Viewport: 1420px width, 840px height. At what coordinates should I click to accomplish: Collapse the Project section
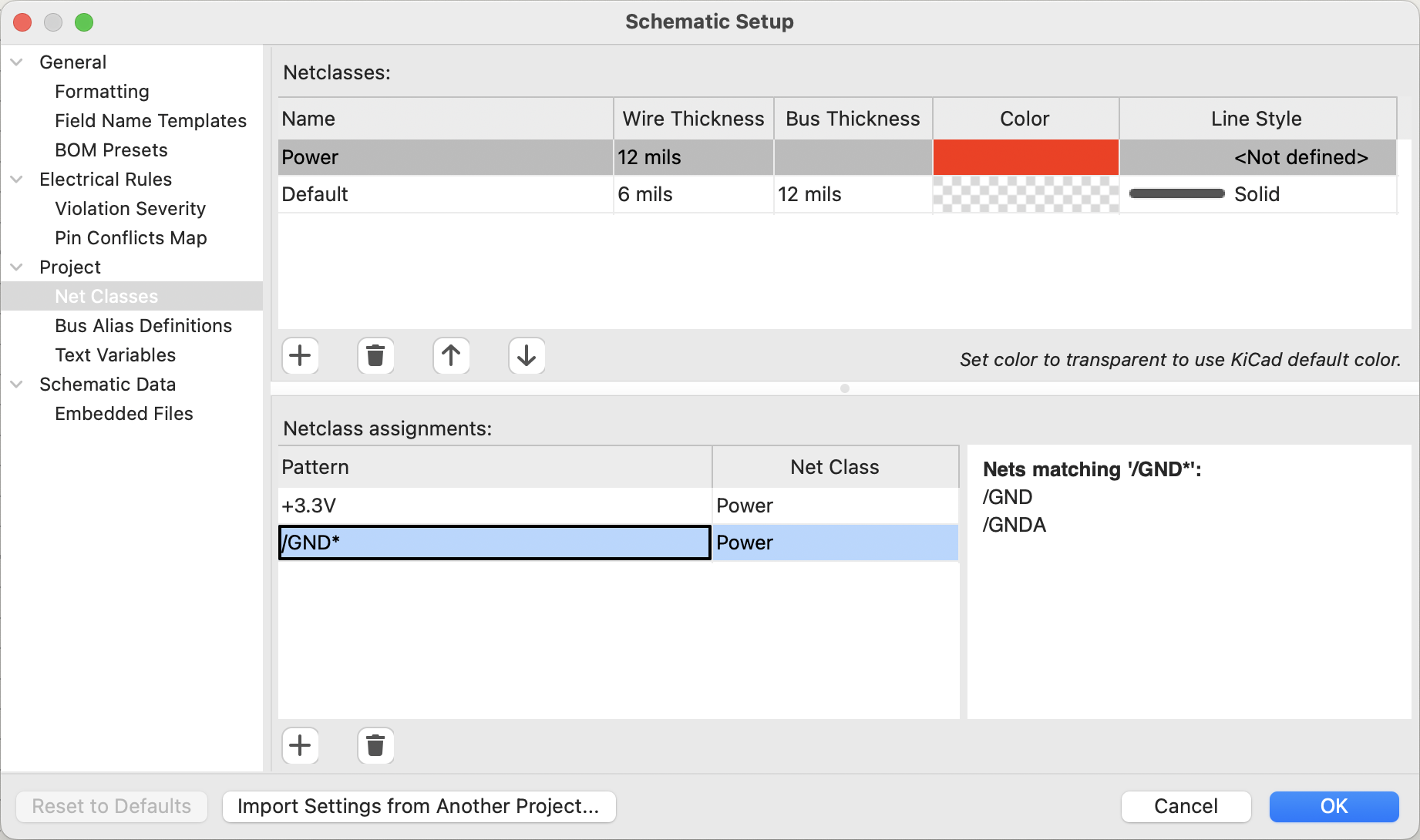point(17,267)
